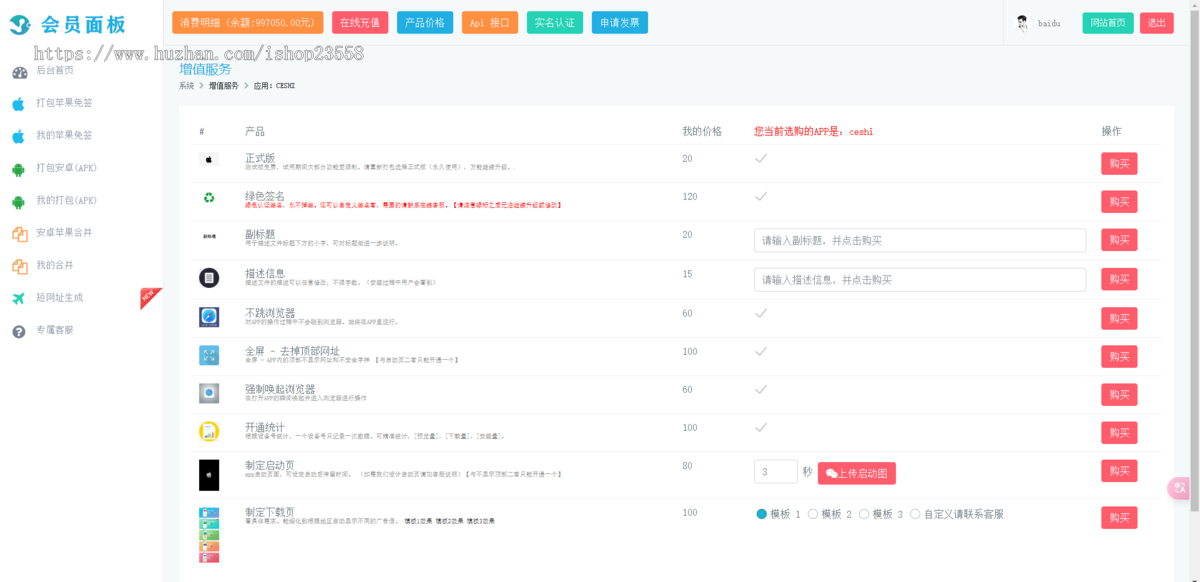Click the Apple icon next to 打包苹果免签
This screenshot has width=1200, height=582.
(x=18, y=103)
